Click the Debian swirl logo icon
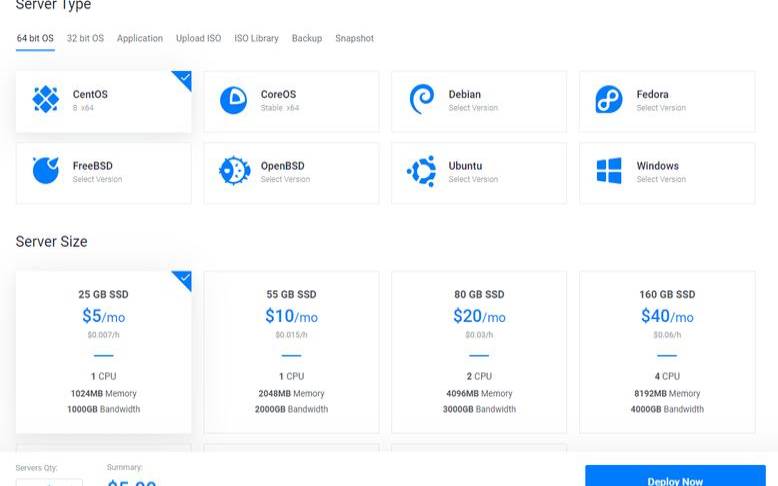Image resolution: width=778 pixels, height=486 pixels. (422, 99)
